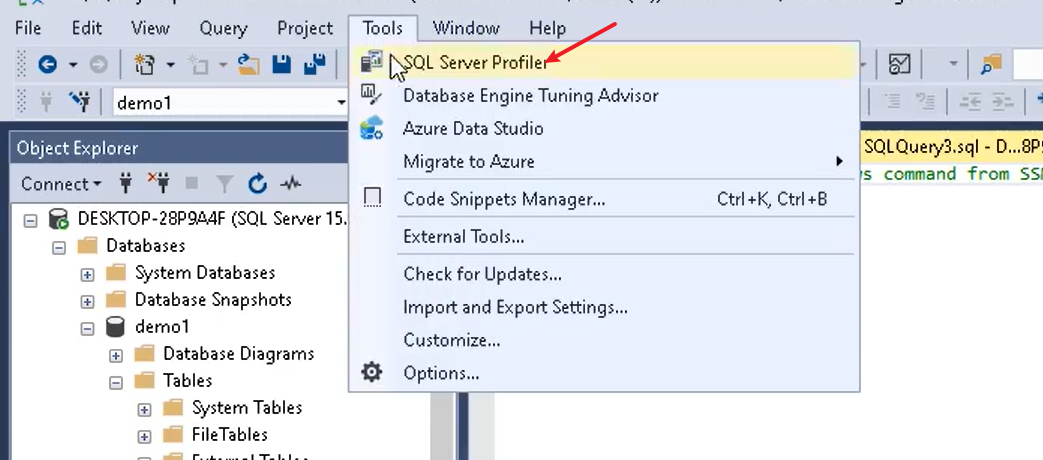Expand the System Databases folder
The height and width of the screenshot is (460, 1043).
click(x=87, y=275)
